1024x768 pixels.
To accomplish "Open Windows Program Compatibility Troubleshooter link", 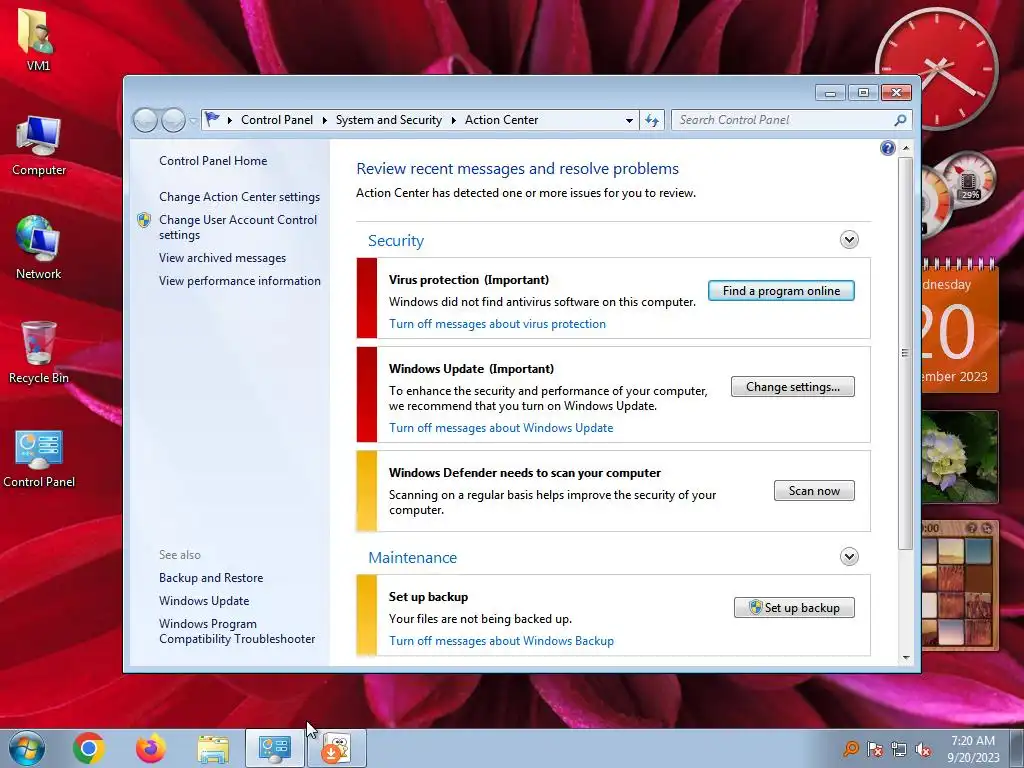I will tap(236, 632).
